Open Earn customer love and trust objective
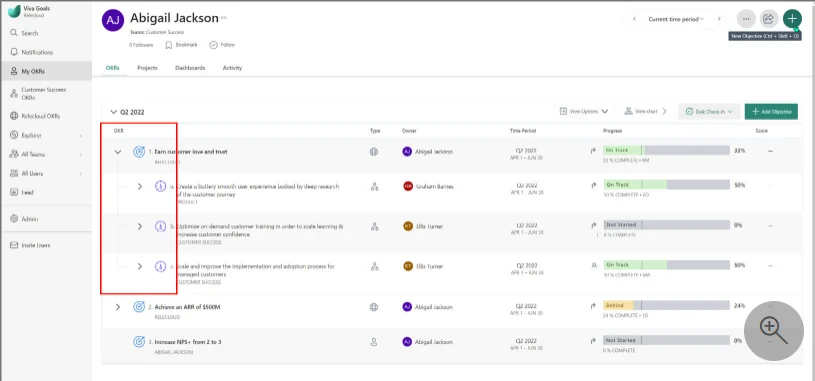The image size is (815, 381). point(191,152)
